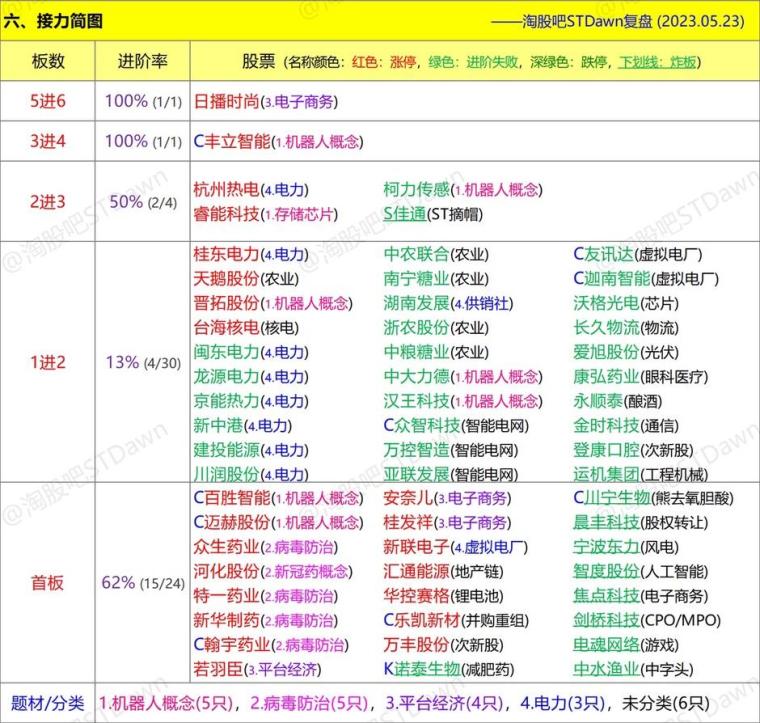Image resolution: width=760 pixels, height=723 pixels.
Task: Select the 5进6 row label
Action: (x=48, y=101)
